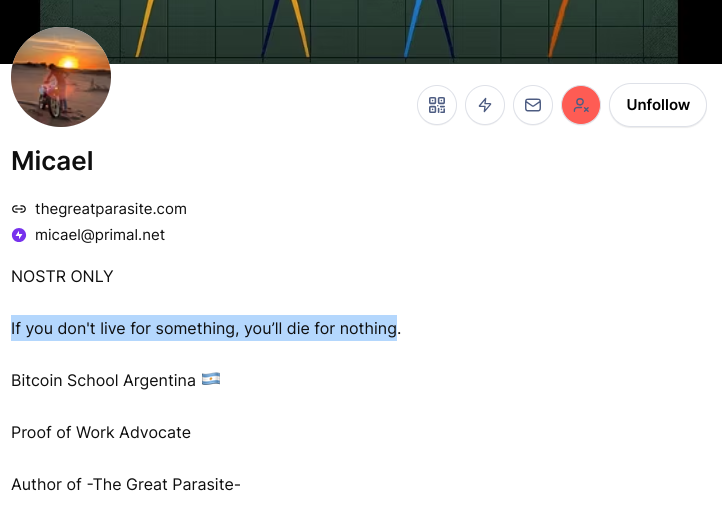Click the NOSTR ONLY bio line
This screenshot has width=722, height=524.
pyautogui.click(x=62, y=276)
